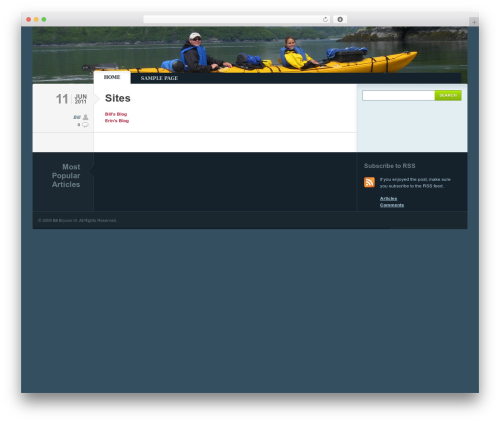Click the Most Popular Articles heading
This screenshot has width=500, height=423.
[x=66, y=176]
